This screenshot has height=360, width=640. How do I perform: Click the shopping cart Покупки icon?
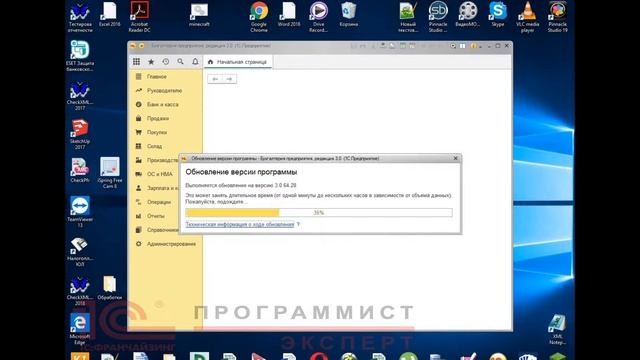click(138, 132)
